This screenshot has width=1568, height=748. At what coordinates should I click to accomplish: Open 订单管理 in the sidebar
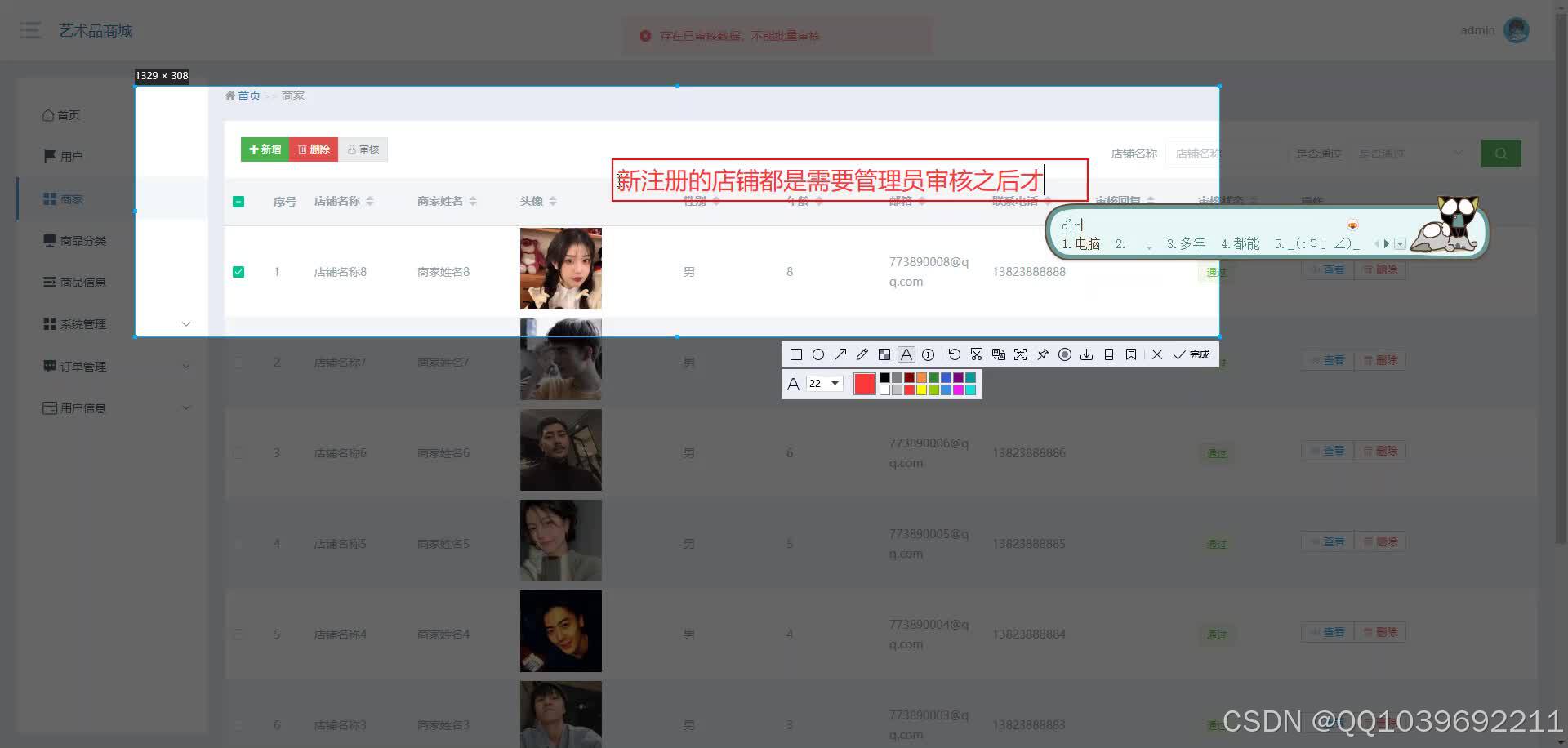point(74,366)
